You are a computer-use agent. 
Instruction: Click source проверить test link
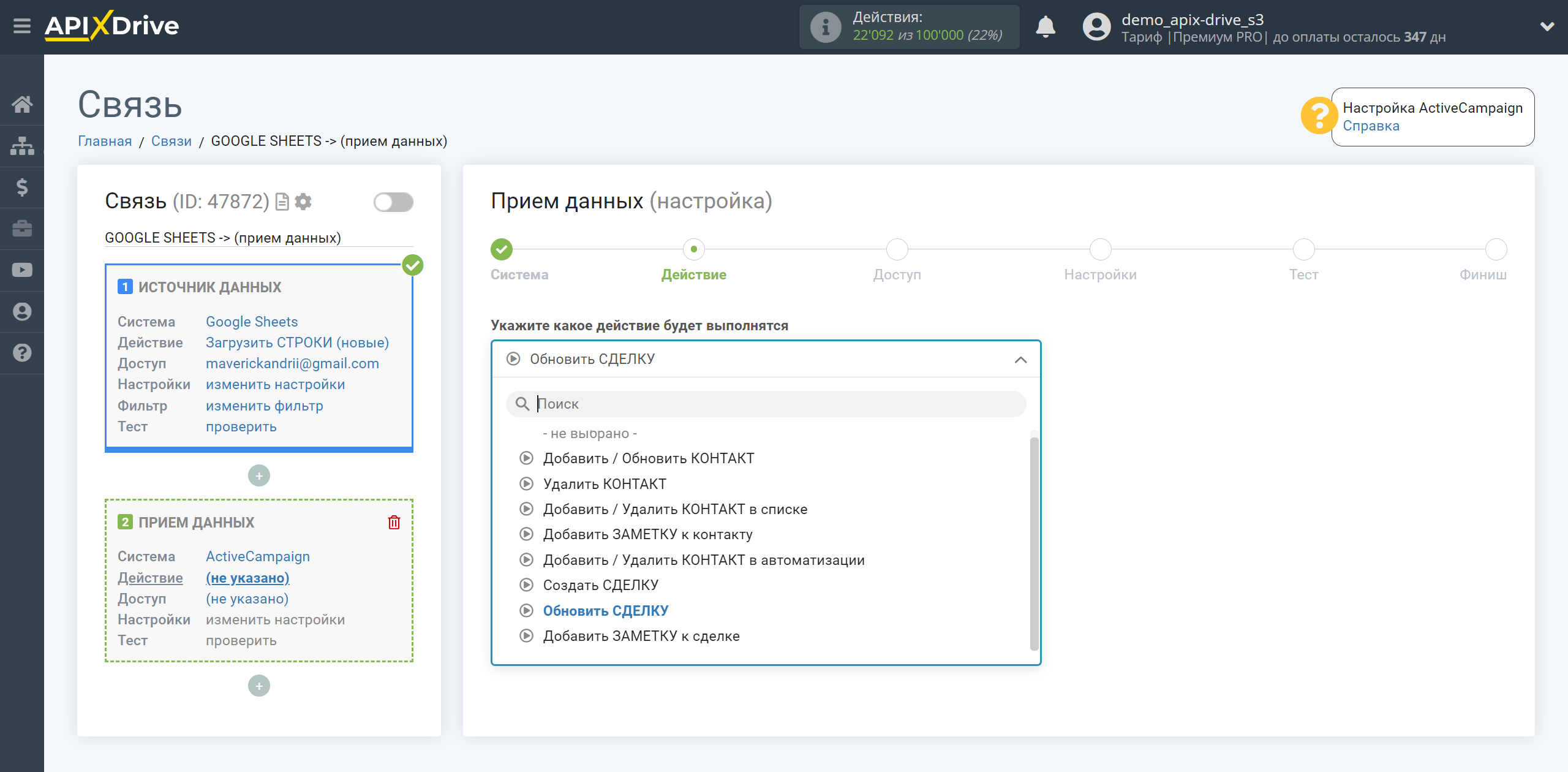pos(241,426)
